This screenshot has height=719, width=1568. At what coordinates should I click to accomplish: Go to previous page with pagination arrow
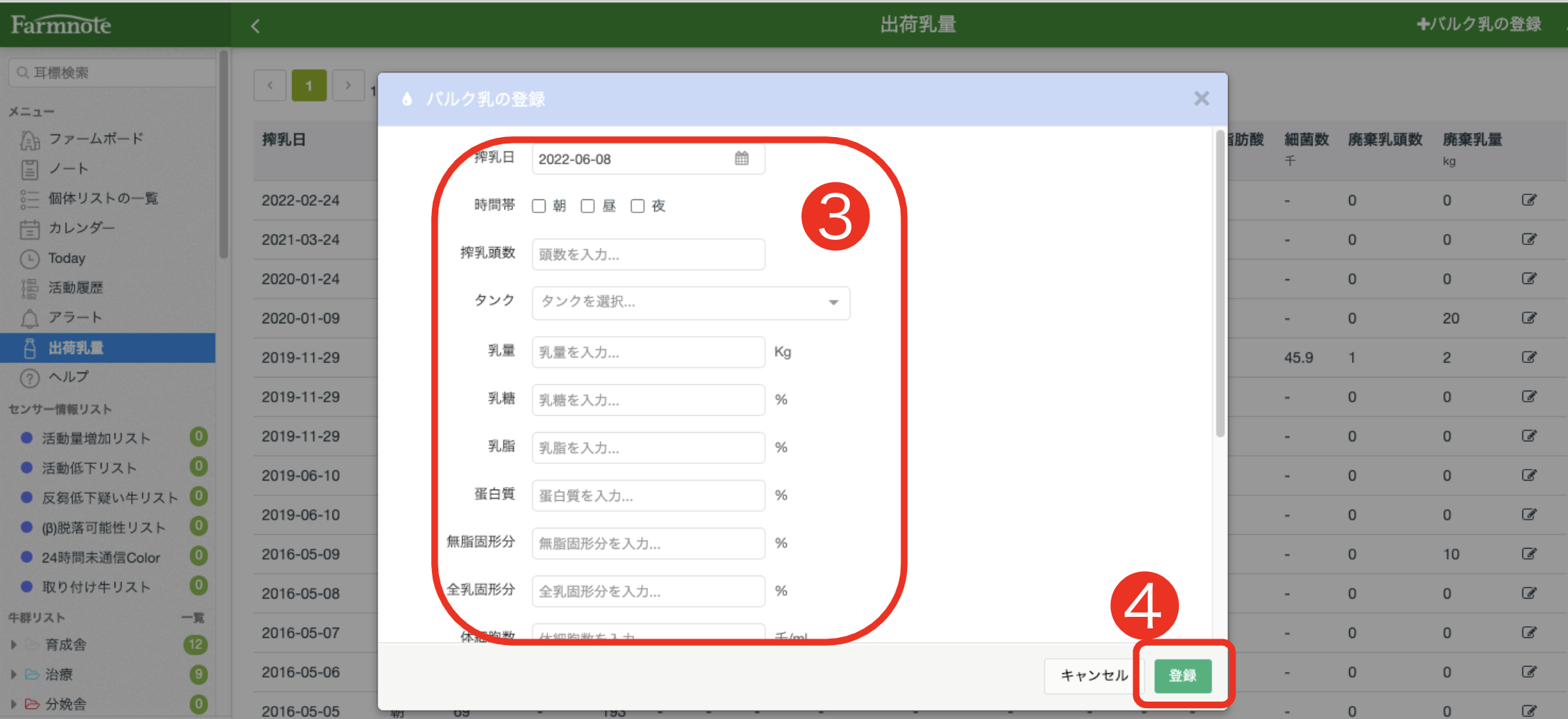270,86
